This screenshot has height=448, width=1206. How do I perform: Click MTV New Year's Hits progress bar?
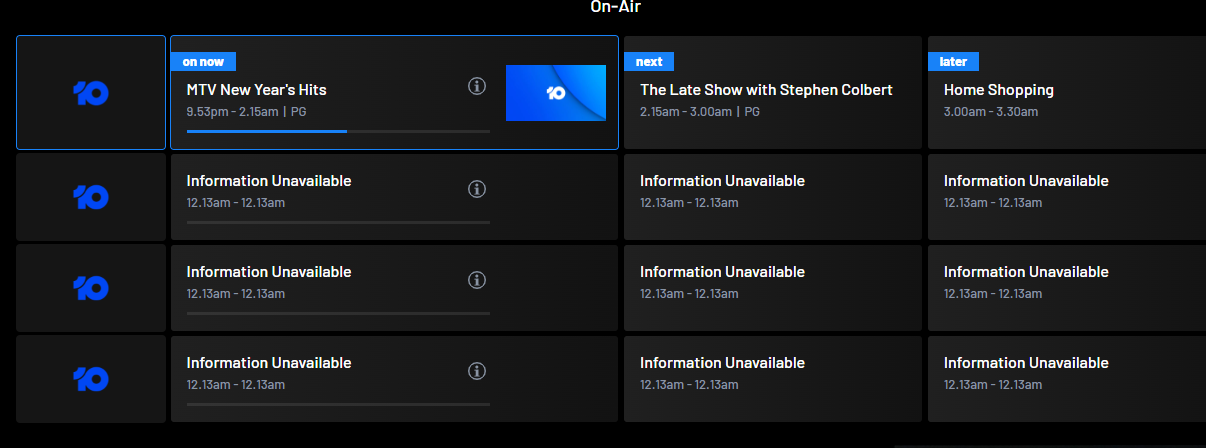click(x=338, y=131)
